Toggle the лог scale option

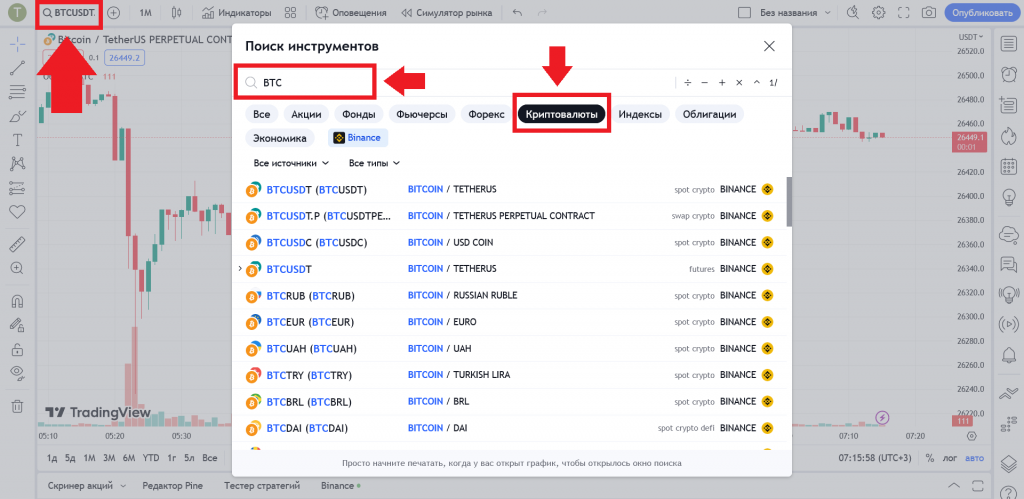pos(951,458)
